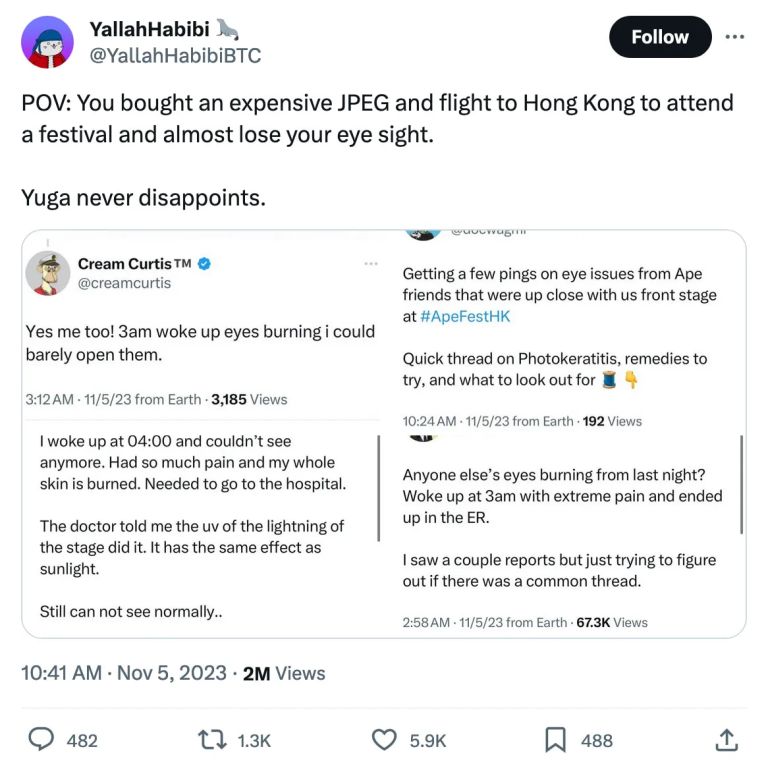Like the tweet with heart icon
The image size is (768, 770).
click(x=384, y=739)
